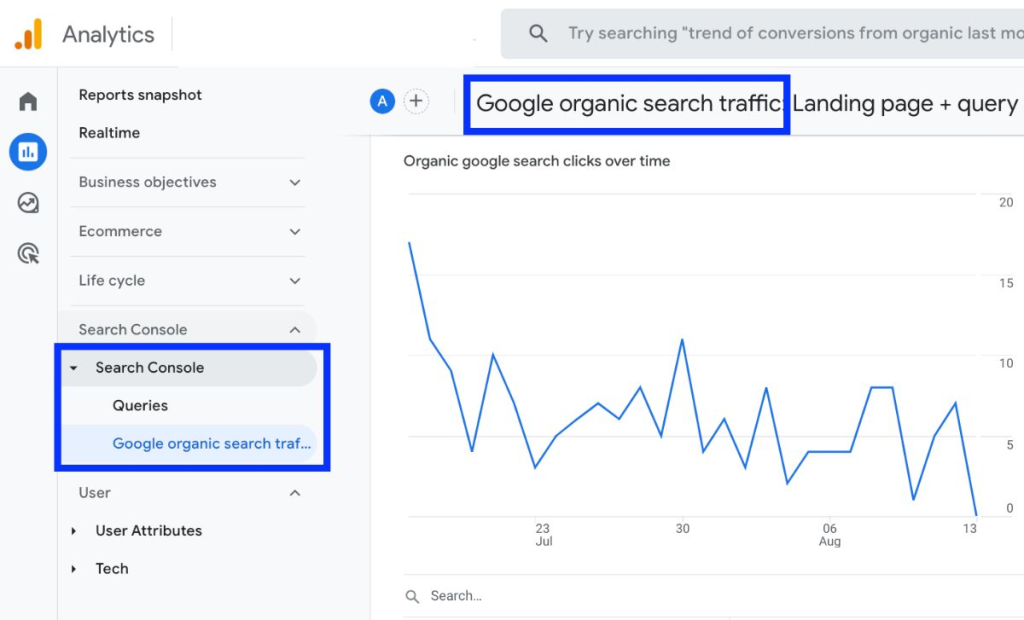Click the blue A comparison chip
The image size is (1024, 620).
382,100
